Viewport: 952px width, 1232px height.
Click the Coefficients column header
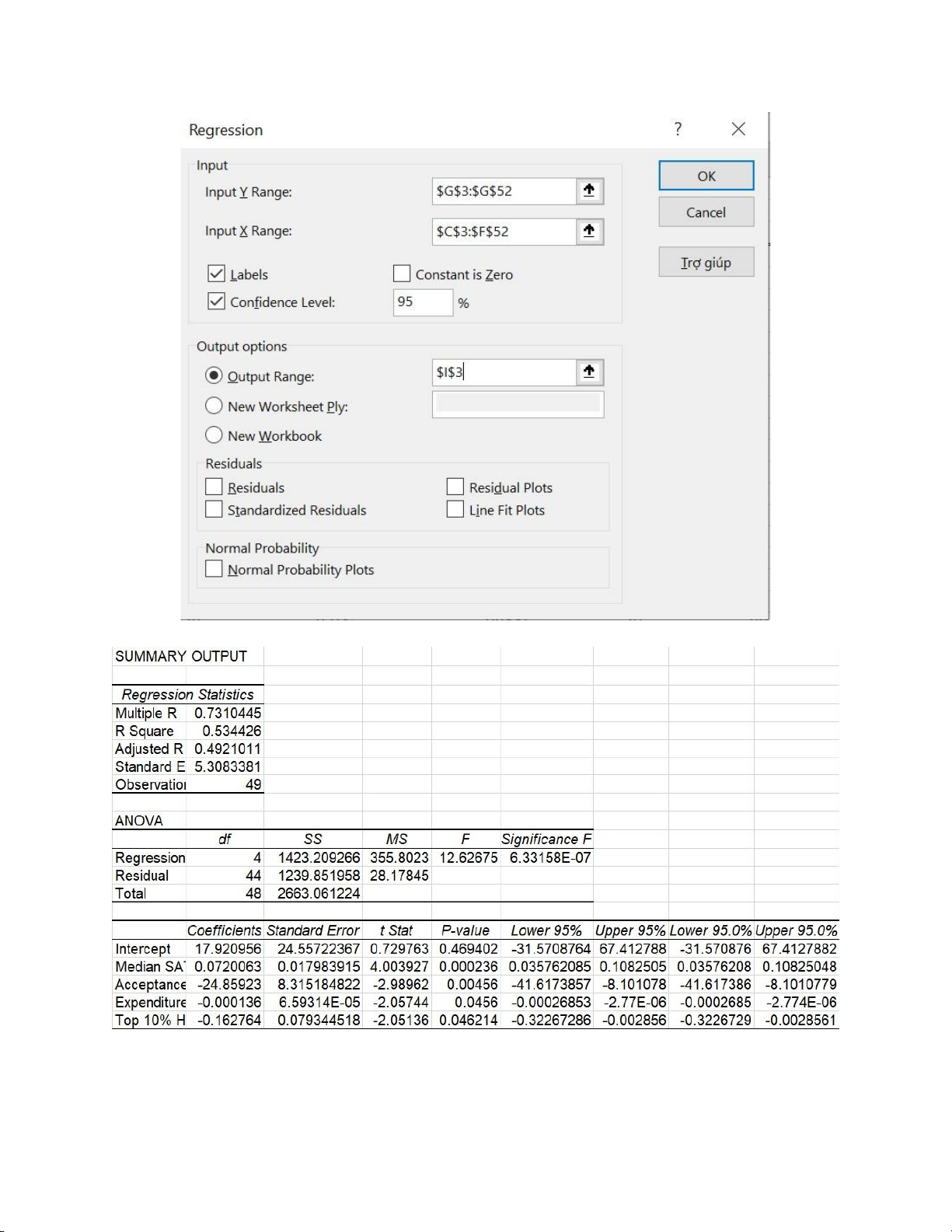(225, 931)
